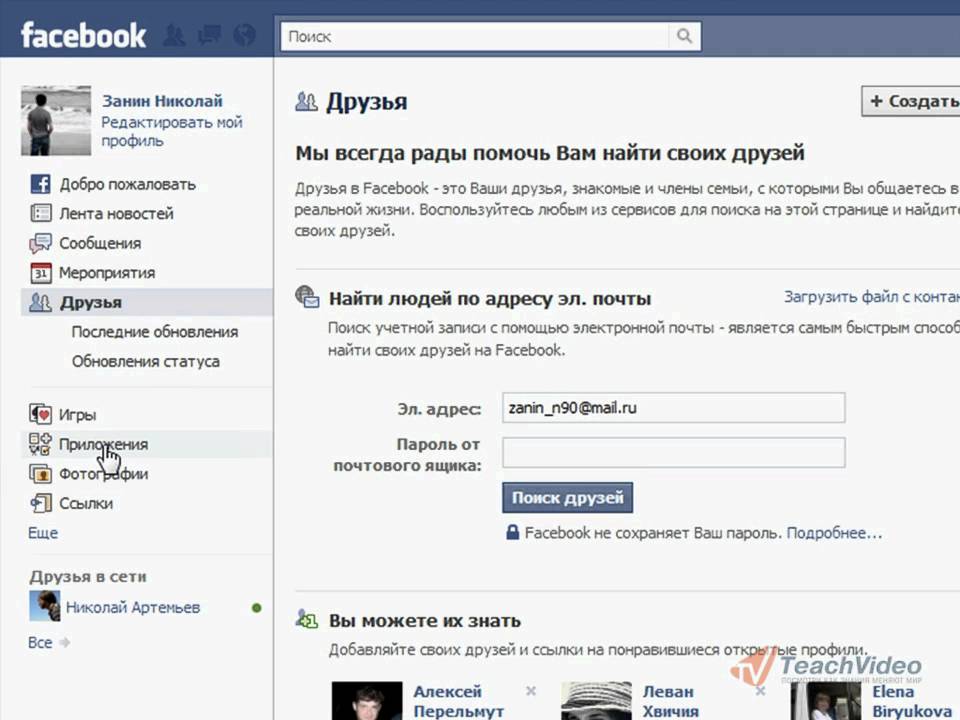Open Добро пожаловать menu item
Image resolution: width=960 pixels, height=720 pixels.
[127, 184]
